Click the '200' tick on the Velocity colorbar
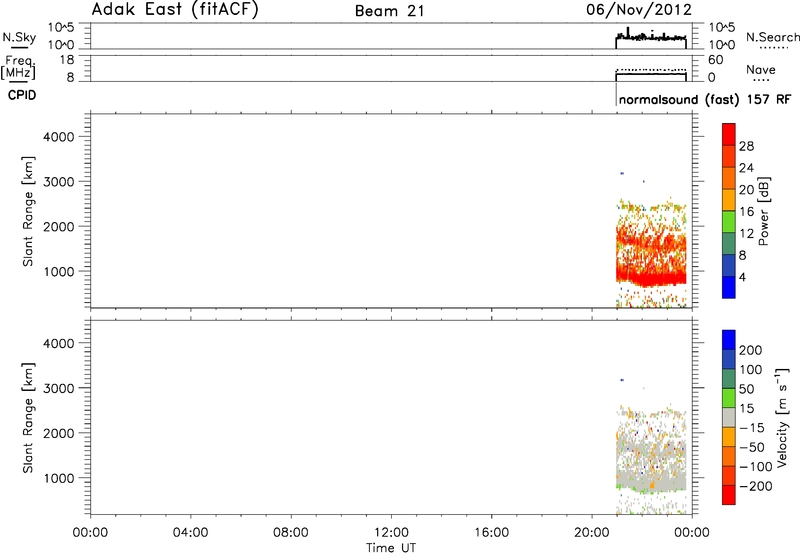The width and height of the screenshot is (800, 554). coord(751,350)
